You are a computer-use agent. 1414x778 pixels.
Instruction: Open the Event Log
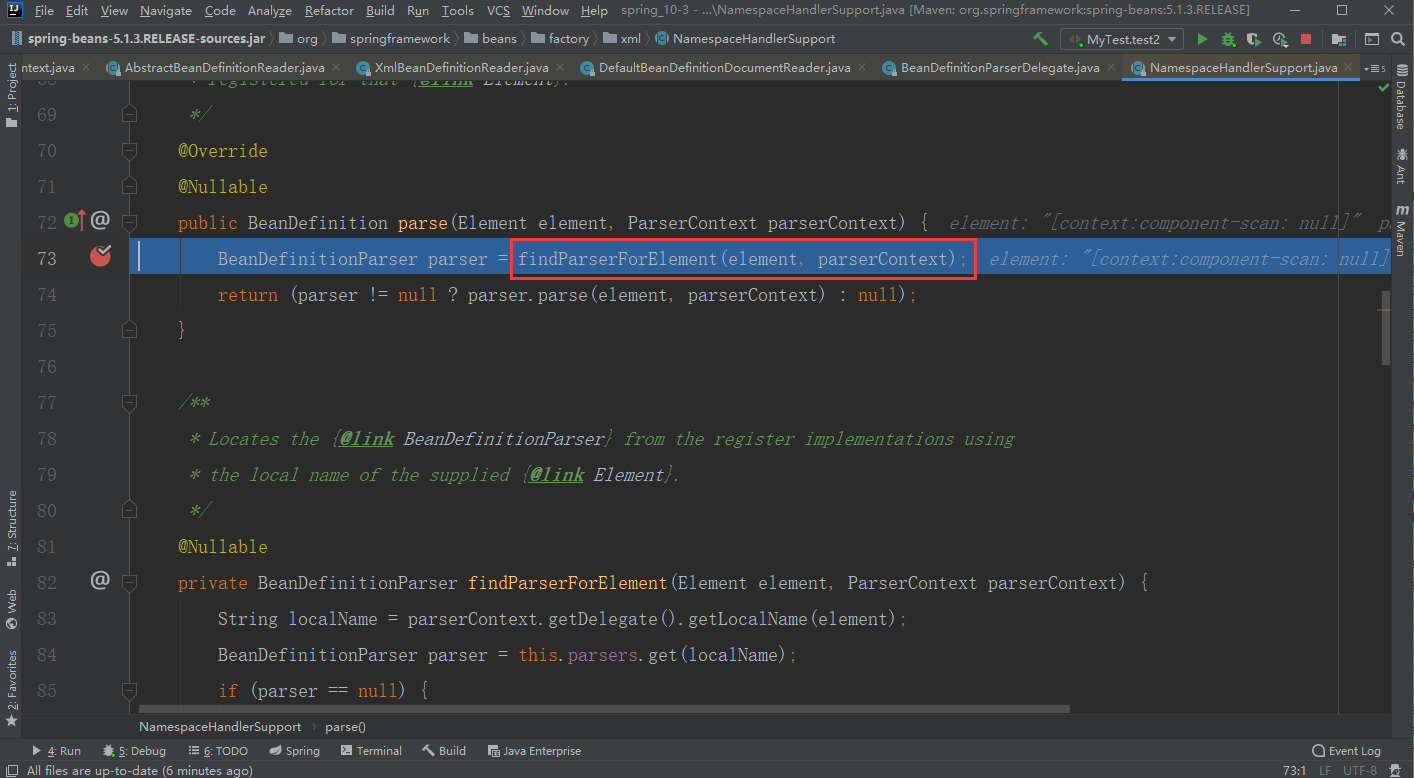pos(1346,750)
